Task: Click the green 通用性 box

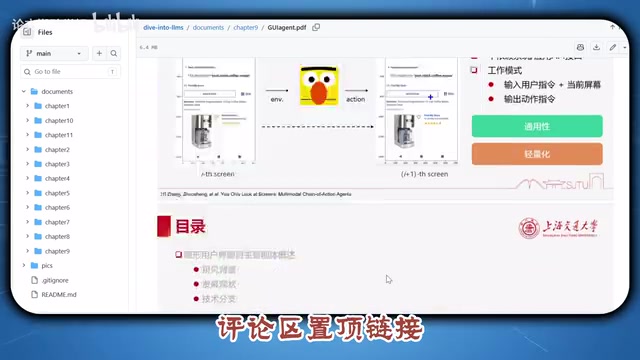Action: [x=537, y=126]
